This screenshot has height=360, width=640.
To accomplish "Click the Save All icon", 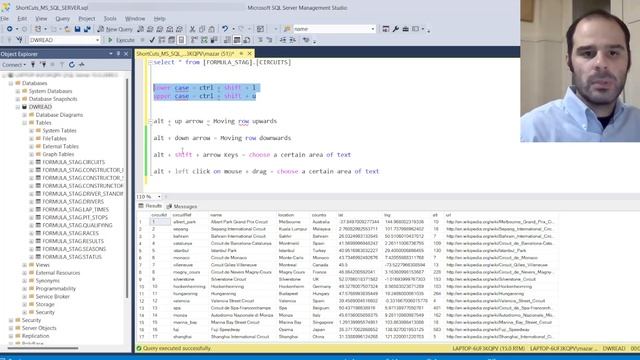I will click(x=87, y=29).
